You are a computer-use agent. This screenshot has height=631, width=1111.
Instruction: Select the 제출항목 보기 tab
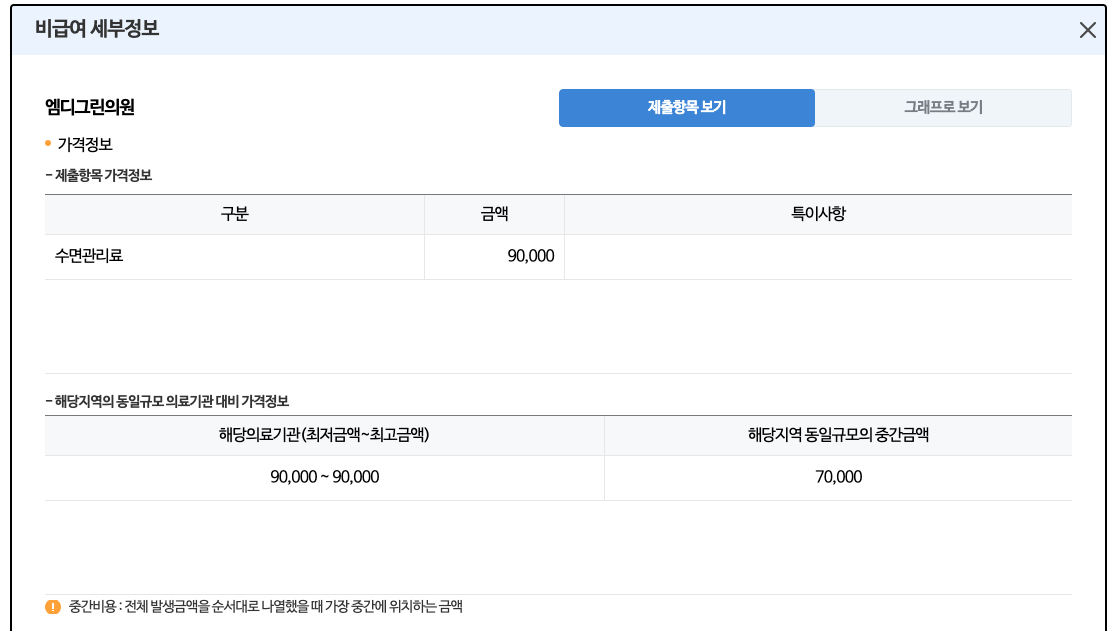point(687,107)
